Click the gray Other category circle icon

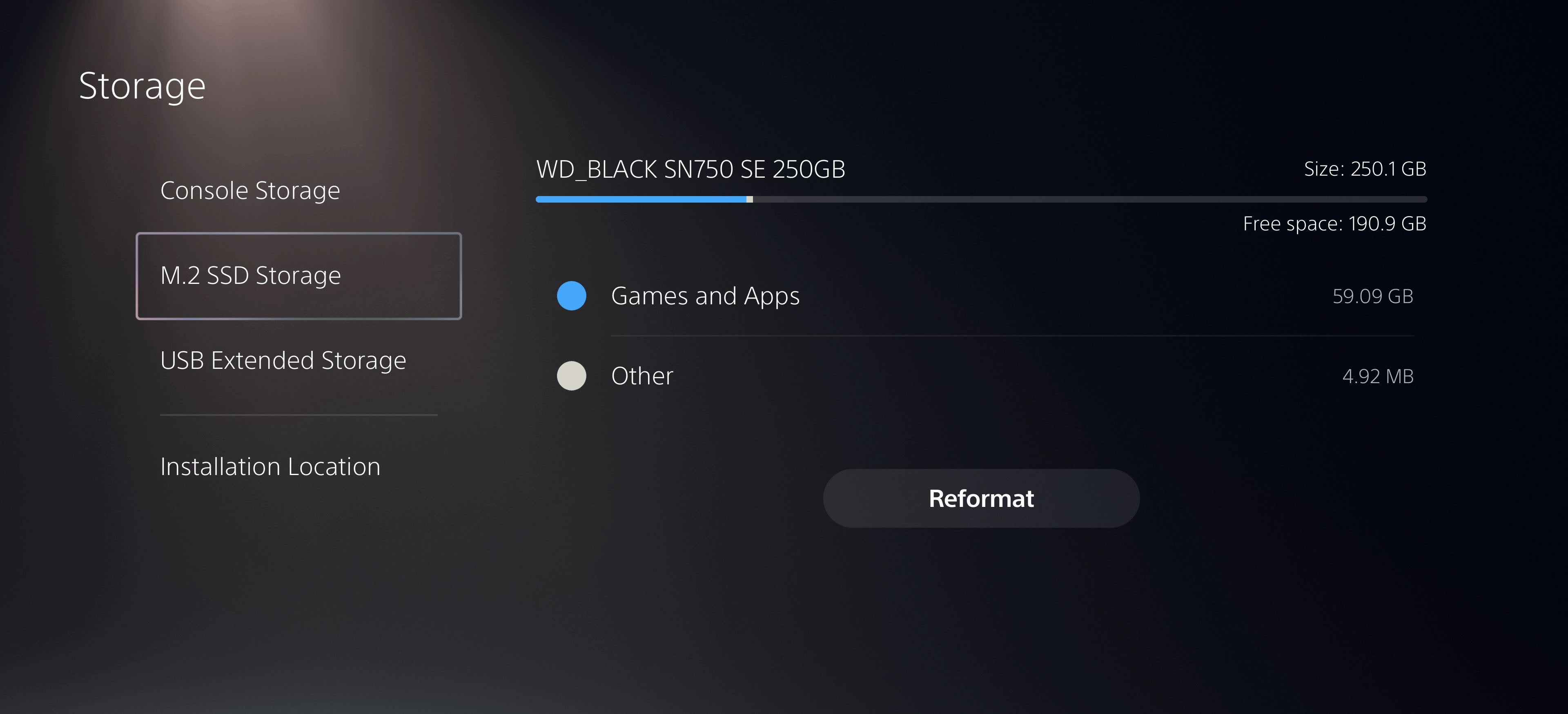pyautogui.click(x=572, y=375)
